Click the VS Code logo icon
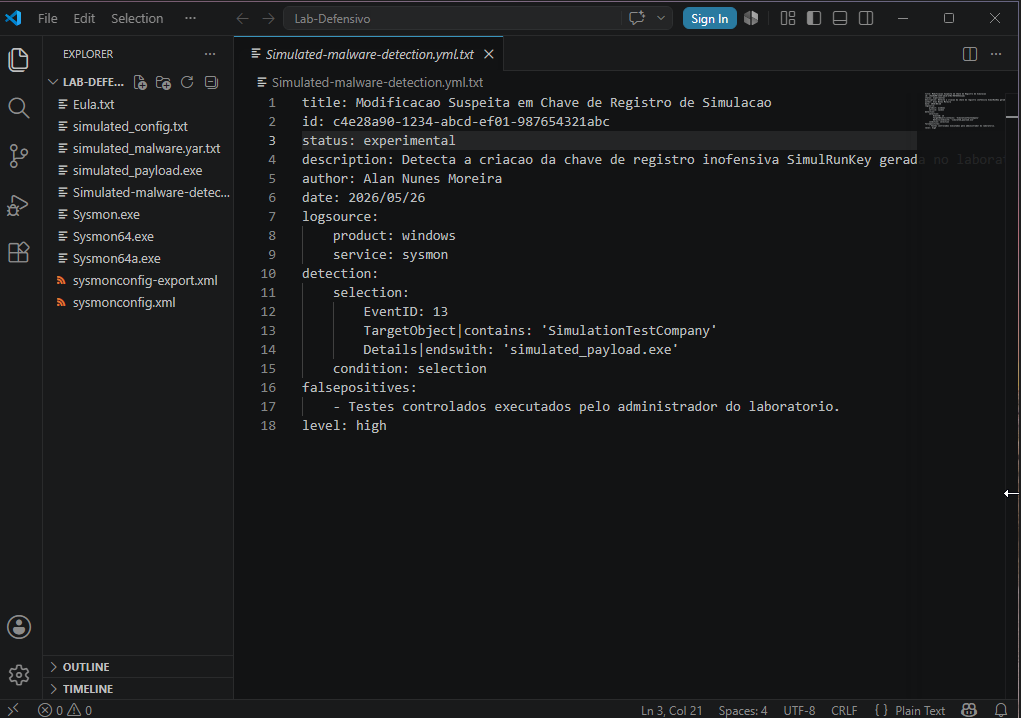Image resolution: width=1021 pixels, height=718 pixels. (13, 18)
